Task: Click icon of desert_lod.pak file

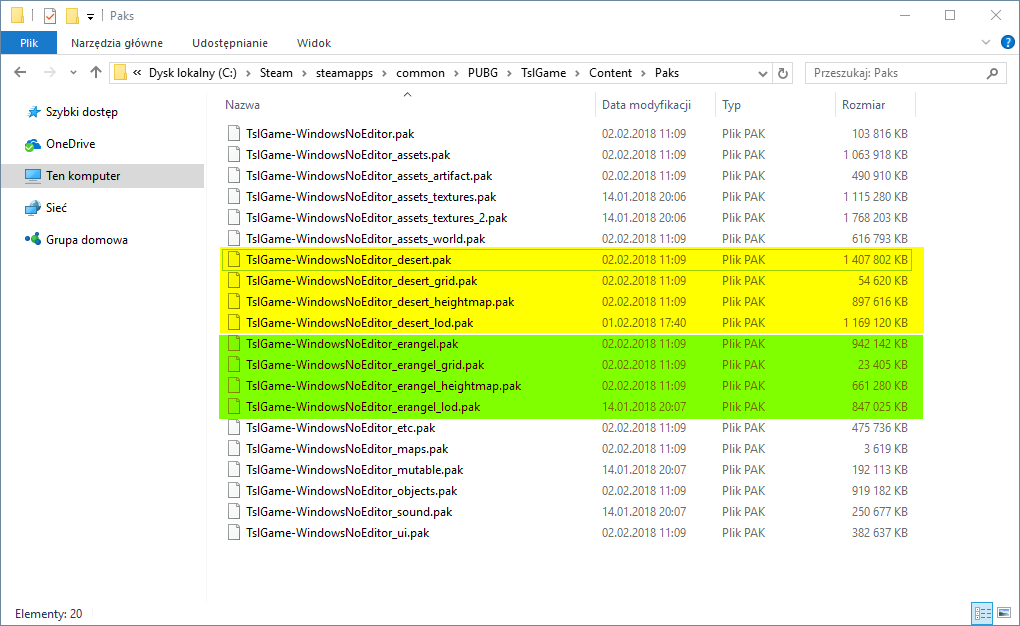Action: [234, 323]
